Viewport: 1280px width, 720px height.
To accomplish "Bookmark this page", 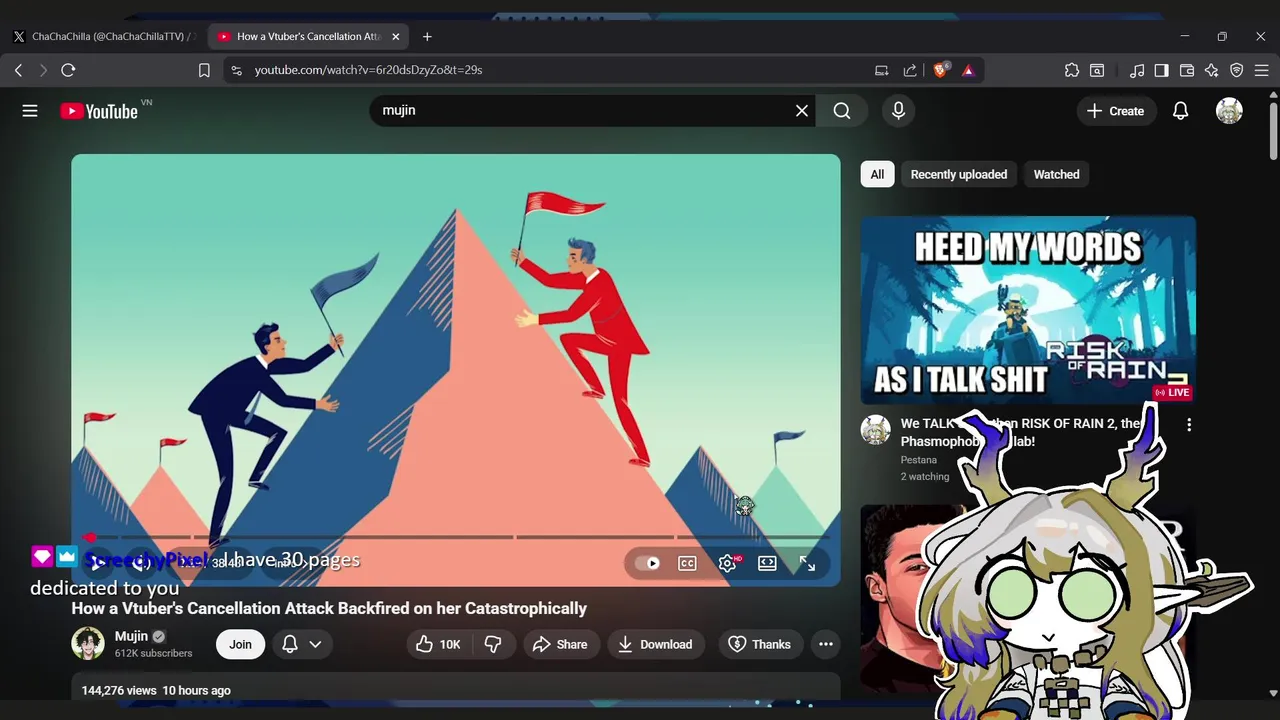I will coord(204,70).
